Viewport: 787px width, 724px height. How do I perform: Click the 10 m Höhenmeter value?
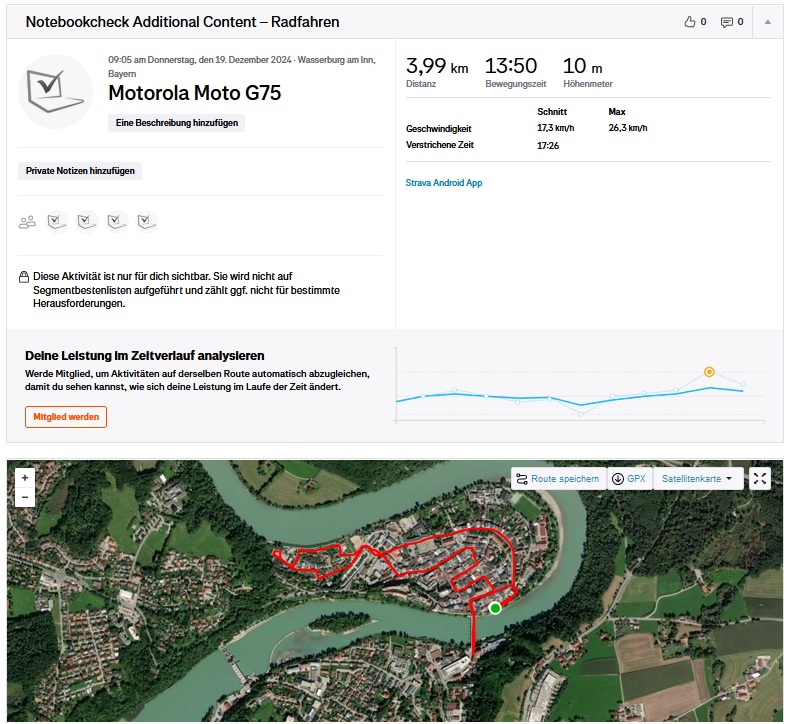click(582, 66)
